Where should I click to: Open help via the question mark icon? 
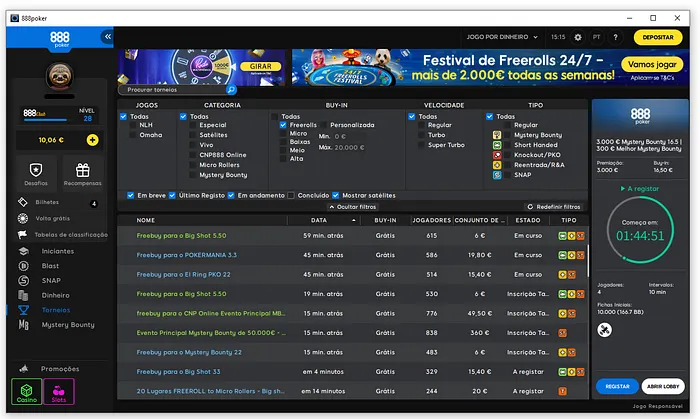(615, 37)
